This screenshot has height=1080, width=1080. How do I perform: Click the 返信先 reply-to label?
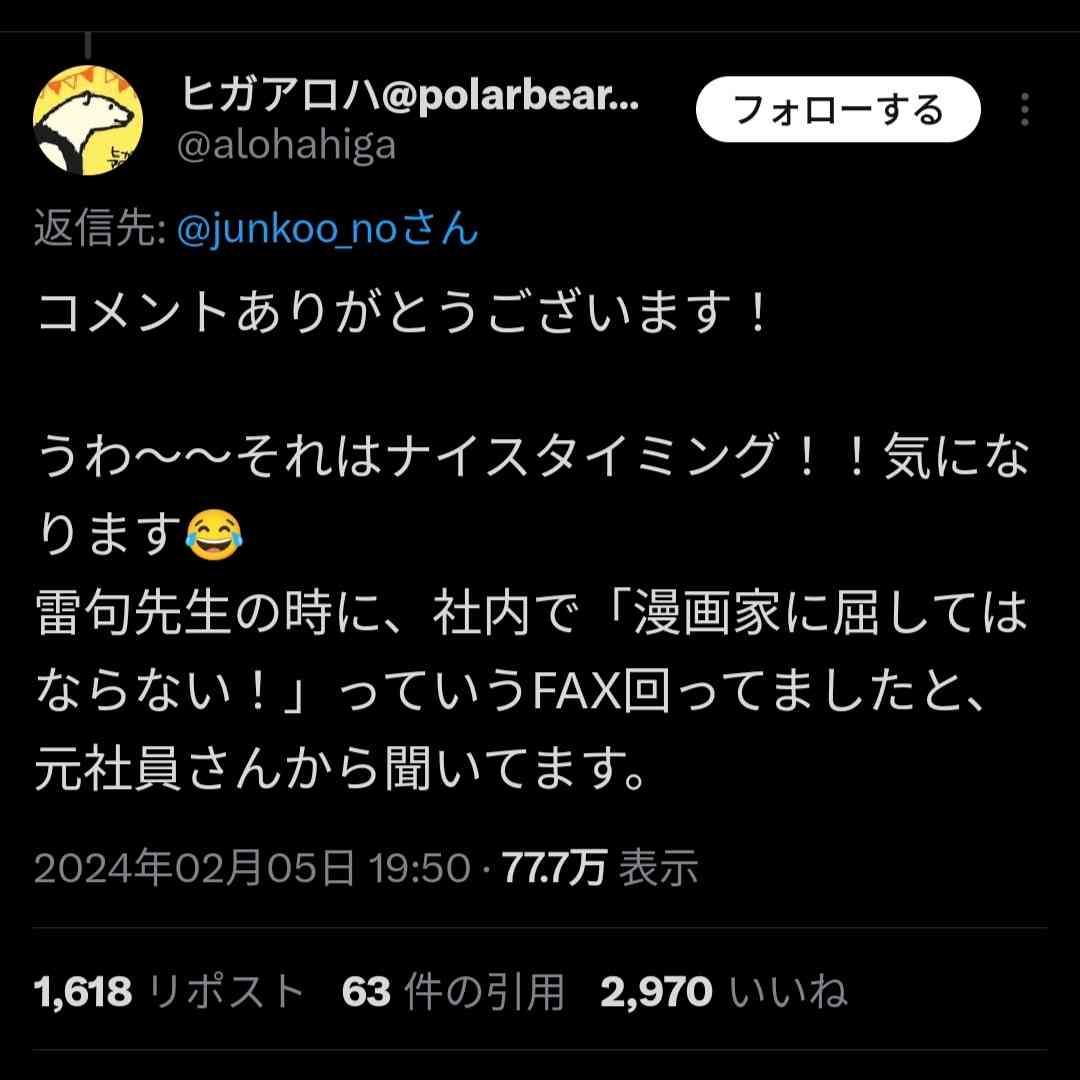[x=99, y=229]
